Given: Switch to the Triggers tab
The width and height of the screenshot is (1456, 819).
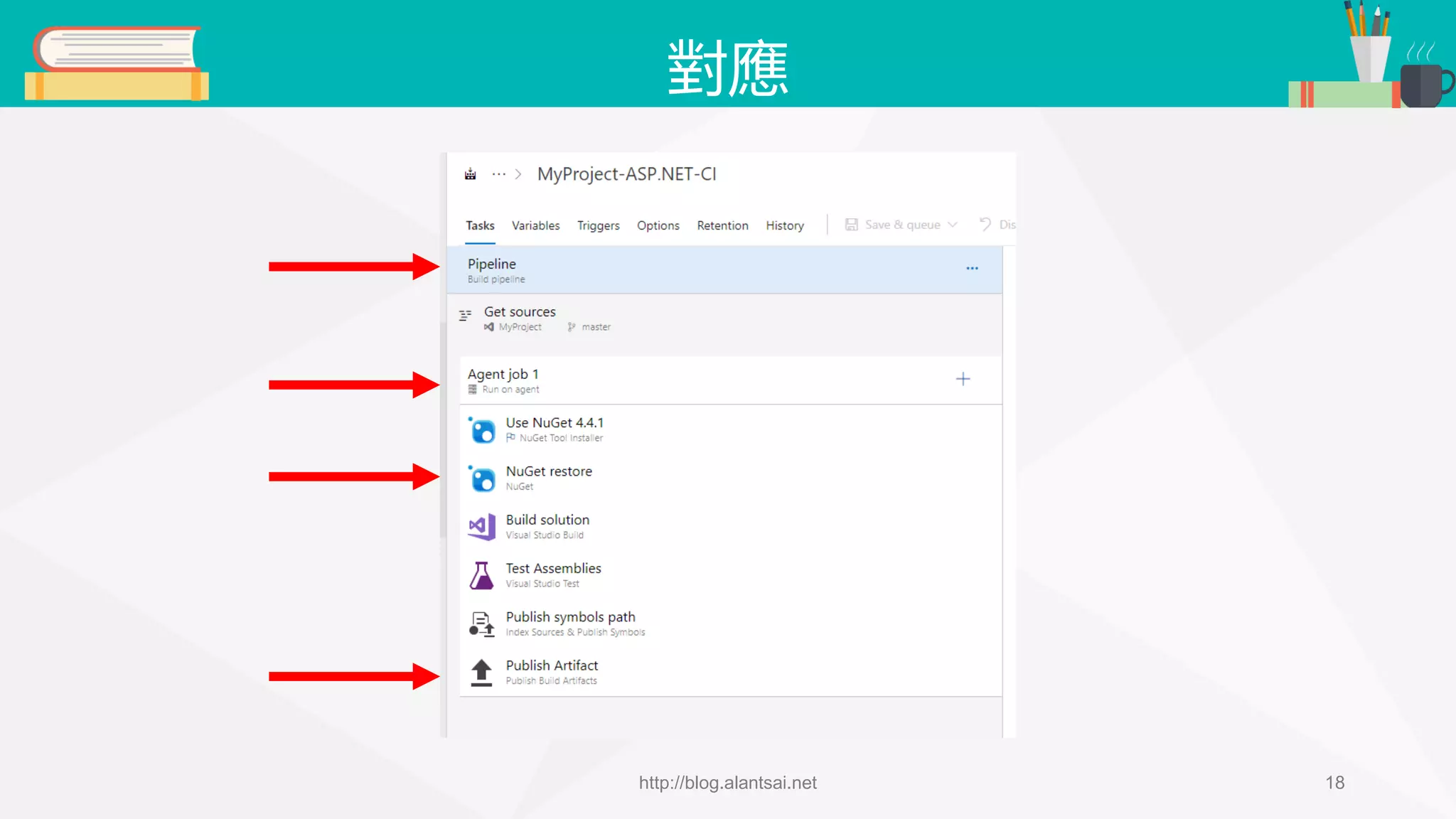Looking at the screenshot, I should (x=598, y=225).
